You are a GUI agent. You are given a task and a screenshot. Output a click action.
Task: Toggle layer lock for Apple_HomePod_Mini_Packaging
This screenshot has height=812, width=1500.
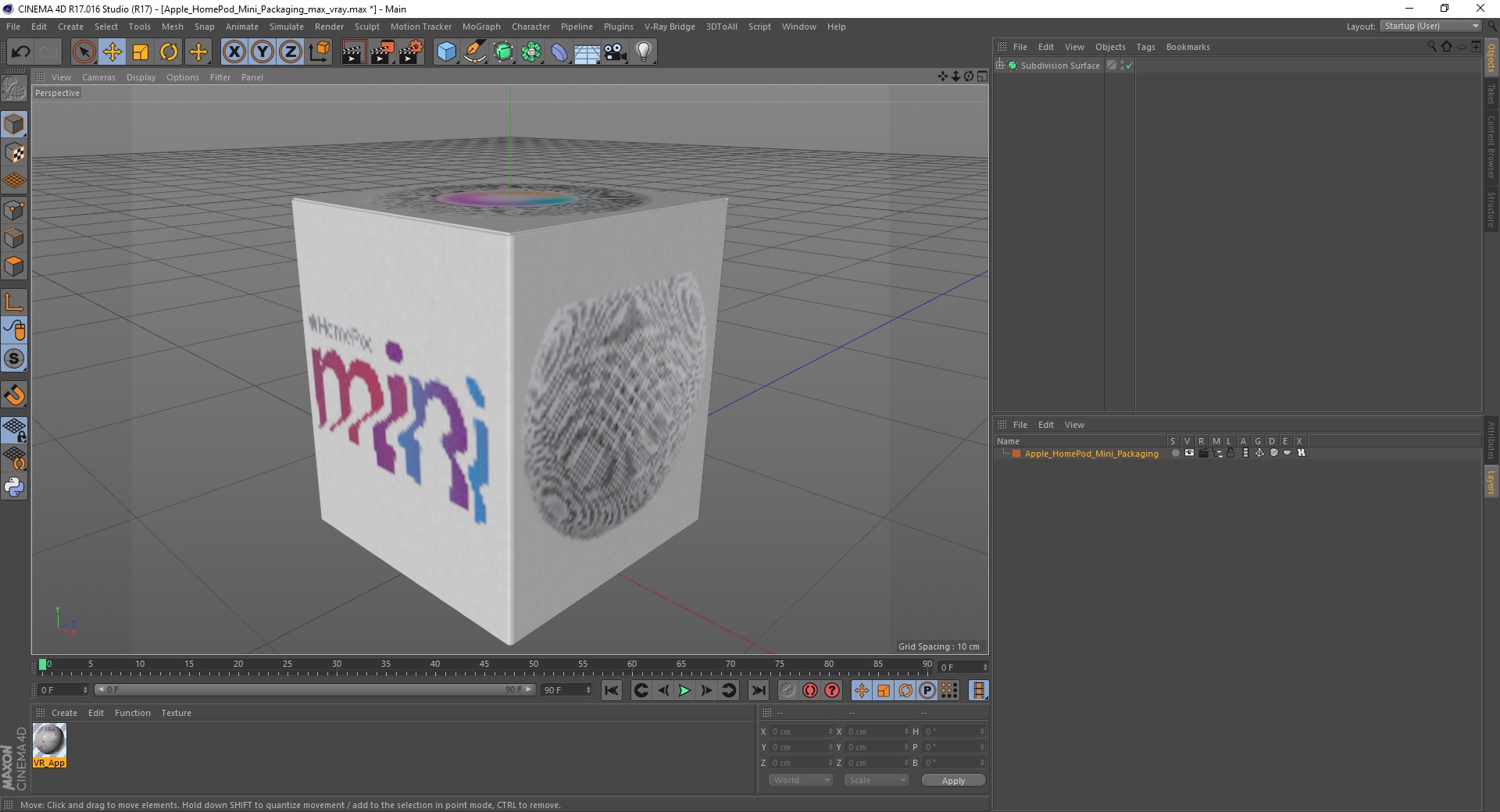(1230, 453)
